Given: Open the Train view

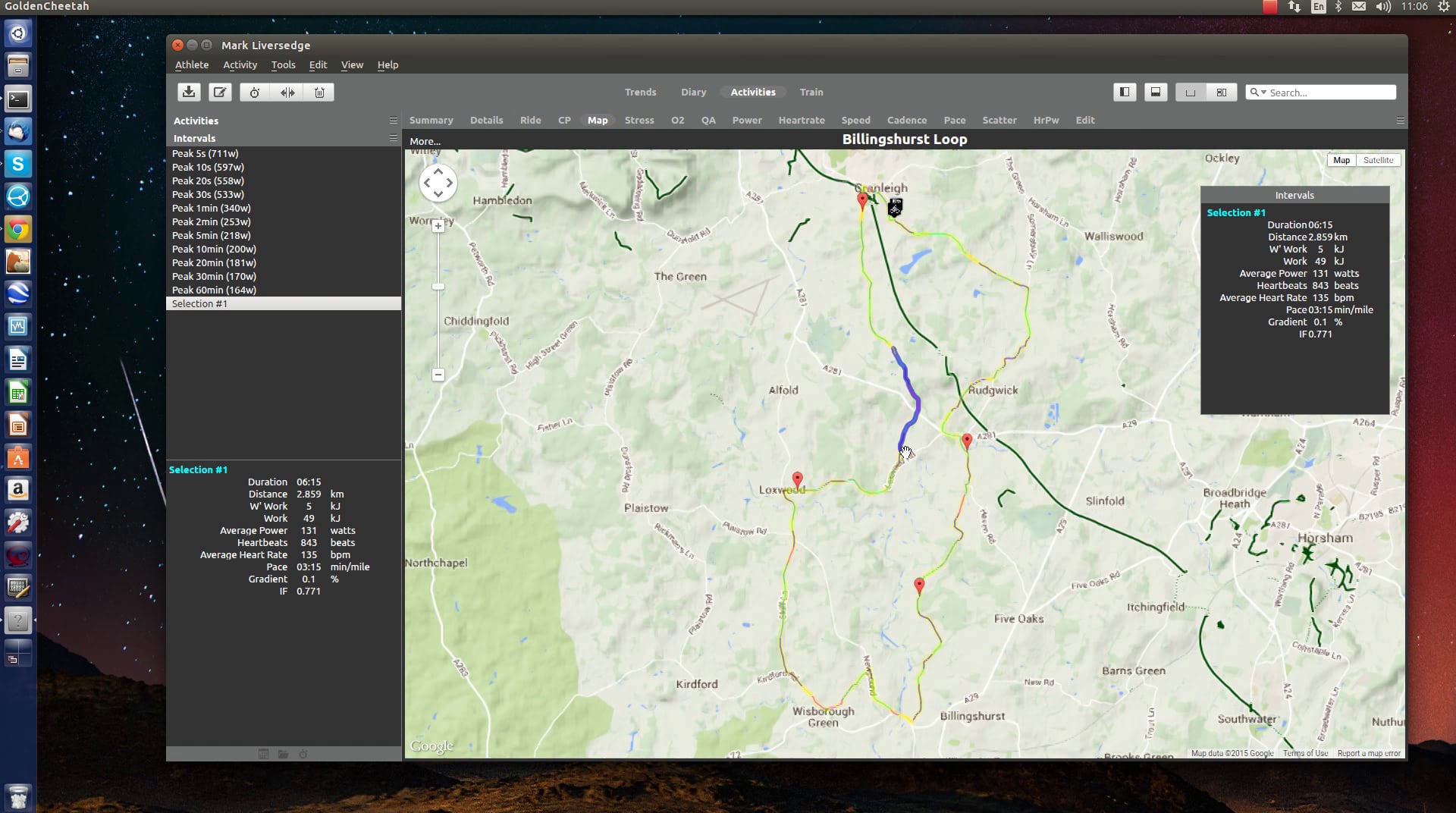Looking at the screenshot, I should 811,92.
